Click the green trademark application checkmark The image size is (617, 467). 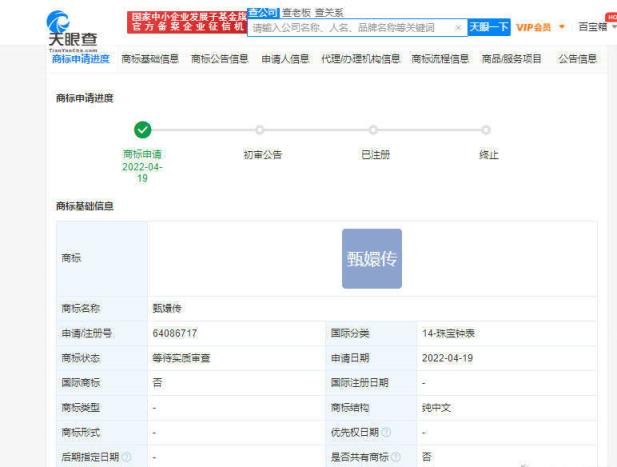[142, 129]
